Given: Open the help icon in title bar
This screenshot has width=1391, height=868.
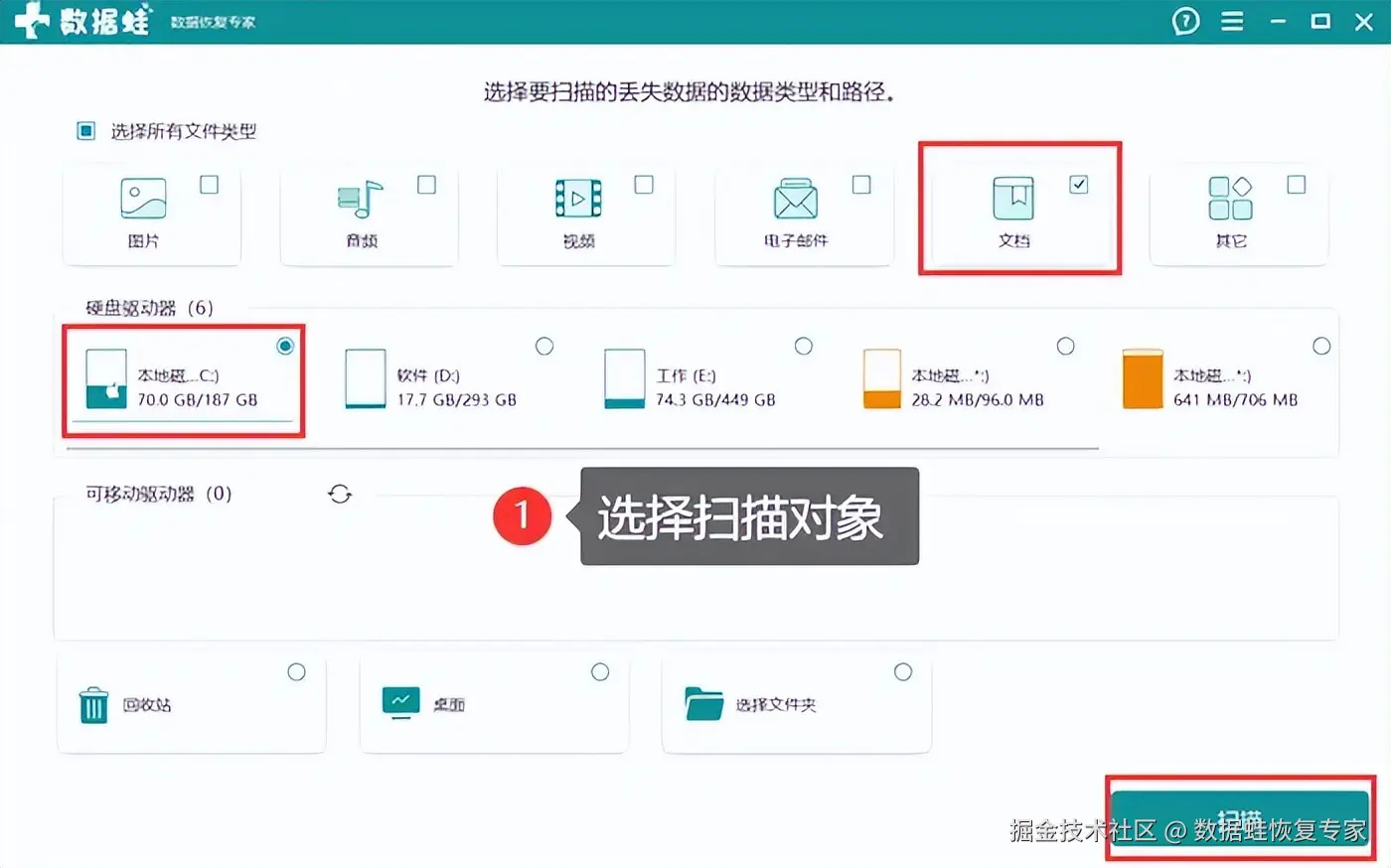Looking at the screenshot, I should pos(1185,21).
